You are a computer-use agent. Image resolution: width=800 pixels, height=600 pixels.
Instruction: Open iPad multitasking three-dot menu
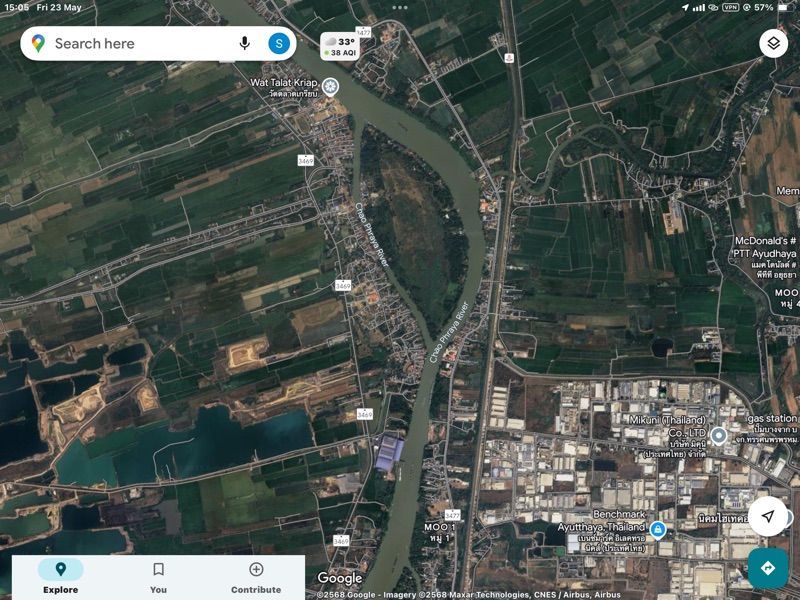[400, 7]
